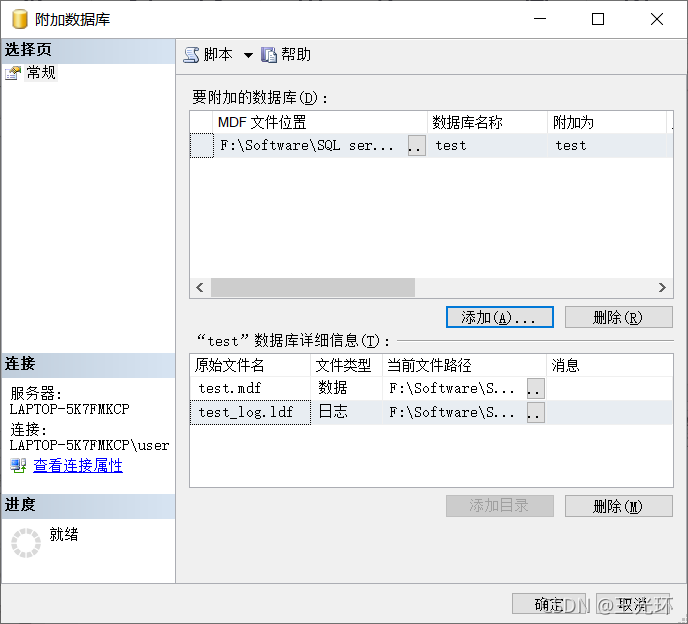Click the Script (脚本) toolbar icon
688x624 pixels.
(191, 55)
